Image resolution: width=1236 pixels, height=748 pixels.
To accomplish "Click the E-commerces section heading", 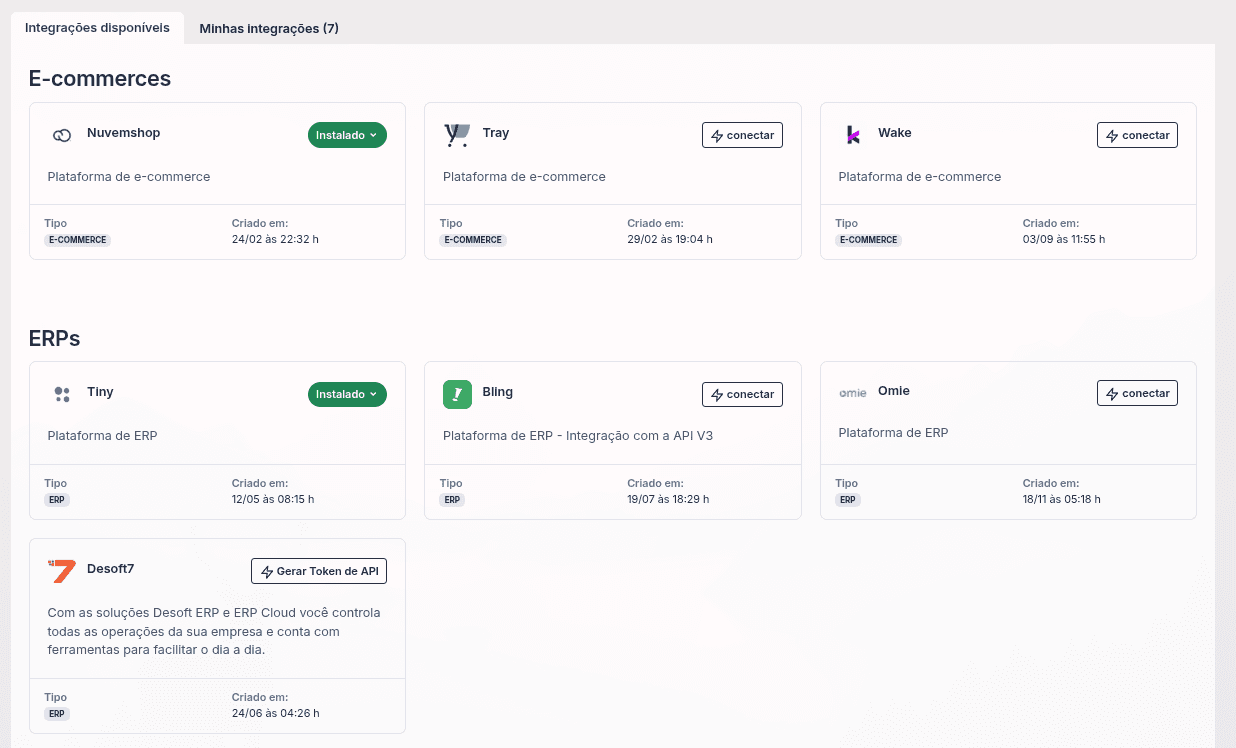I will tap(100, 78).
